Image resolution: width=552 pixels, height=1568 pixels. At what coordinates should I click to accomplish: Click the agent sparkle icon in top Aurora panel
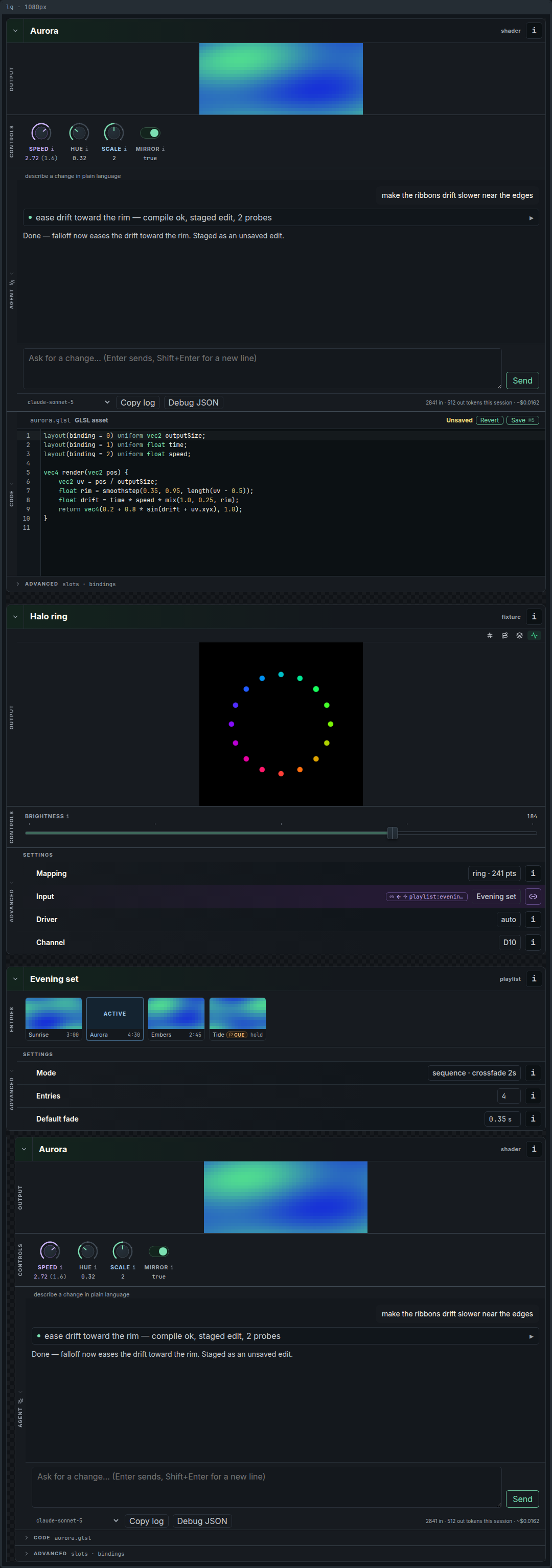click(x=12, y=282)
